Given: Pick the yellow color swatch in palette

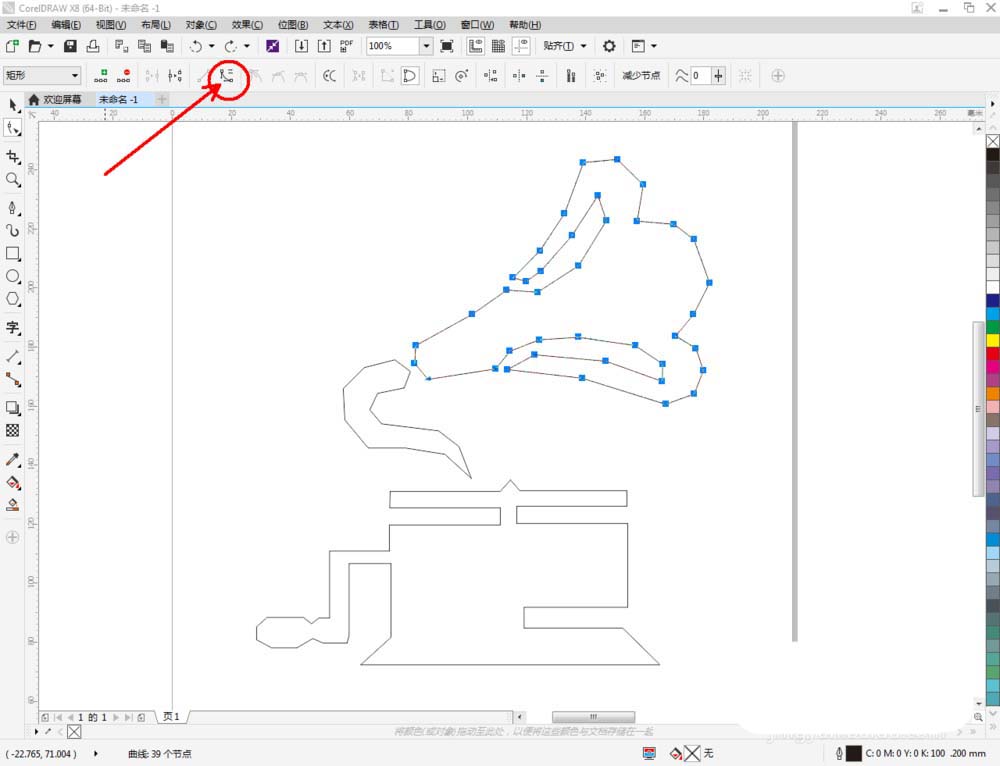Looking at the screenshot, I should (993, 340).
